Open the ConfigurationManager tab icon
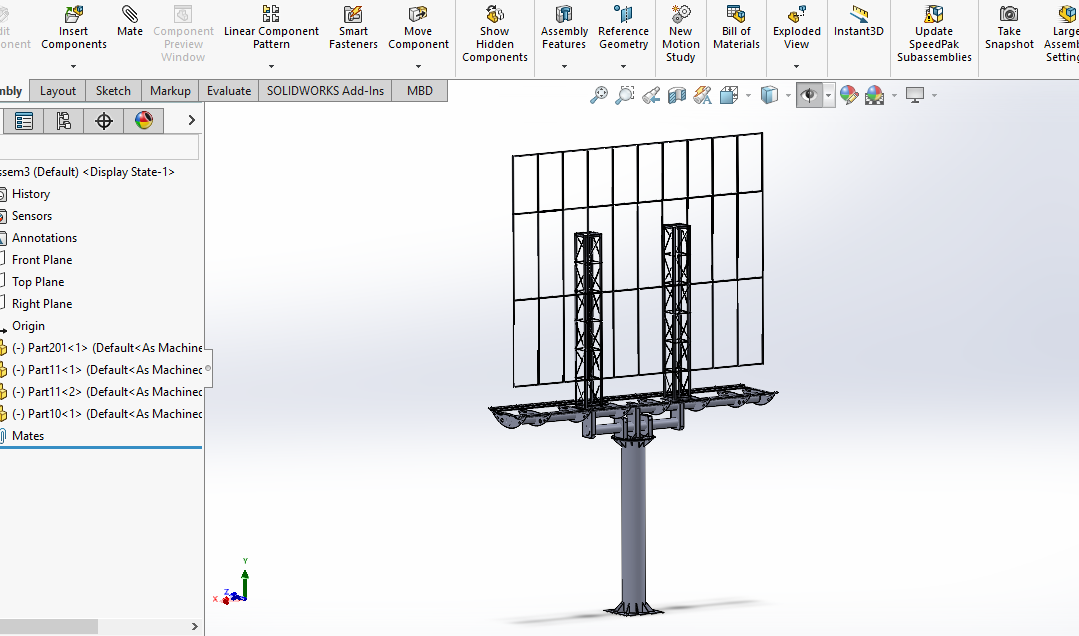The image size is (1079, 636). pos(64,121)
